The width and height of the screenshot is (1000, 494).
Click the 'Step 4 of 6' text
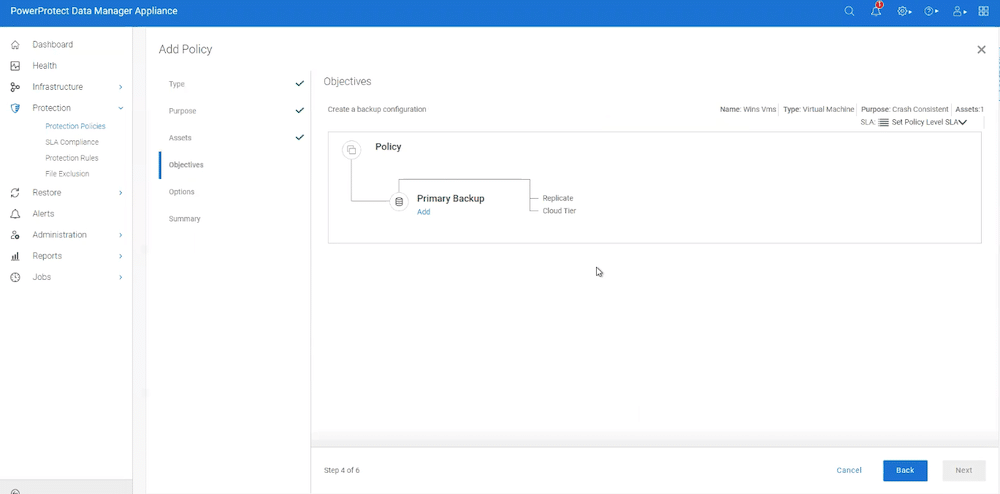[x=342, y=470]
